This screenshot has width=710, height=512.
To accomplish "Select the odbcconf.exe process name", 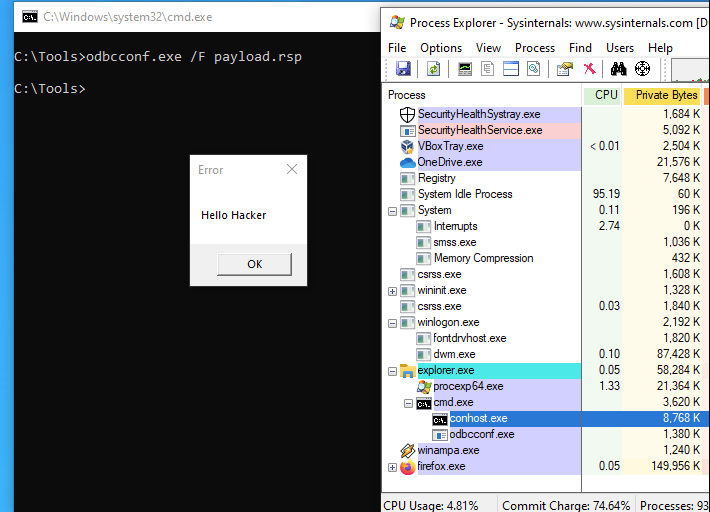I will coord(482,435).
